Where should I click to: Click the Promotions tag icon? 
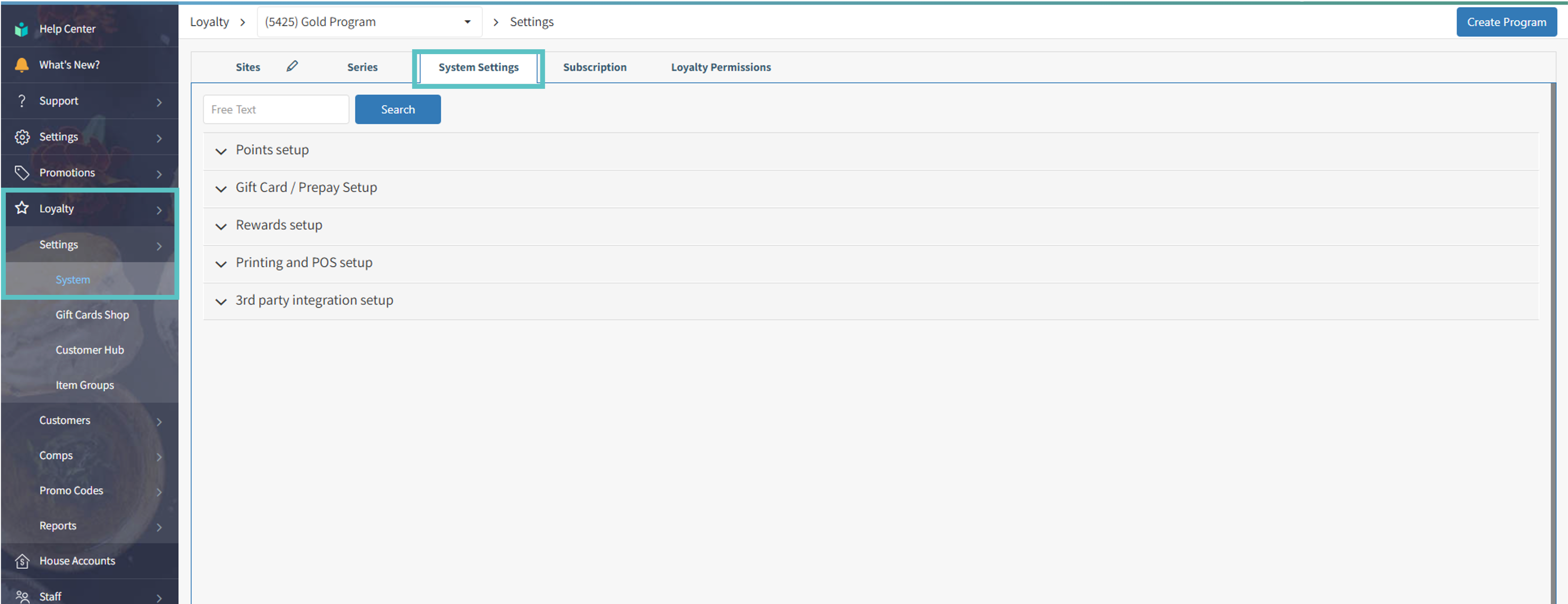(22, 173)
